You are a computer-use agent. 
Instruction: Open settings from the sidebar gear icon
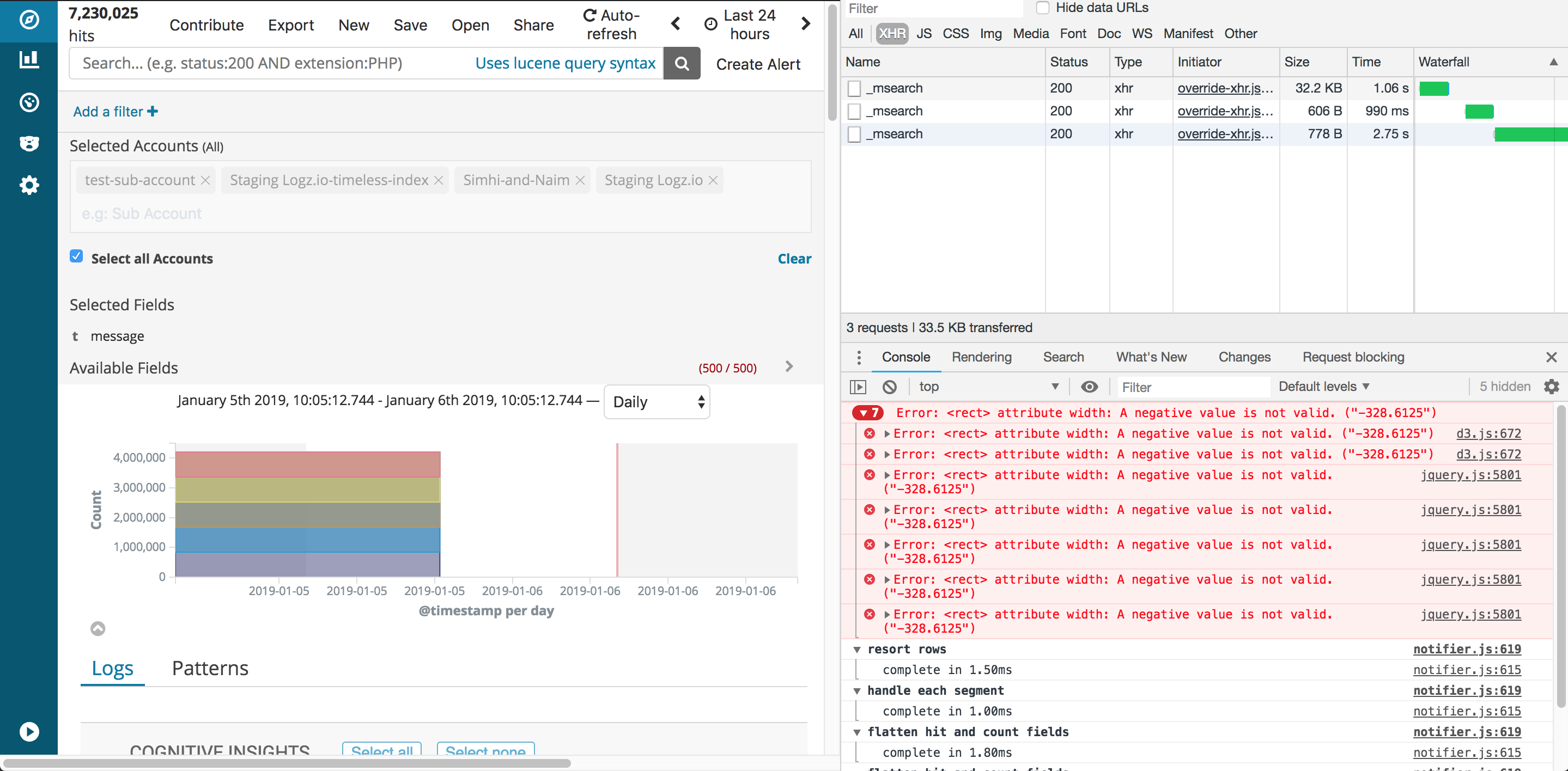click(x=28, y=185)
